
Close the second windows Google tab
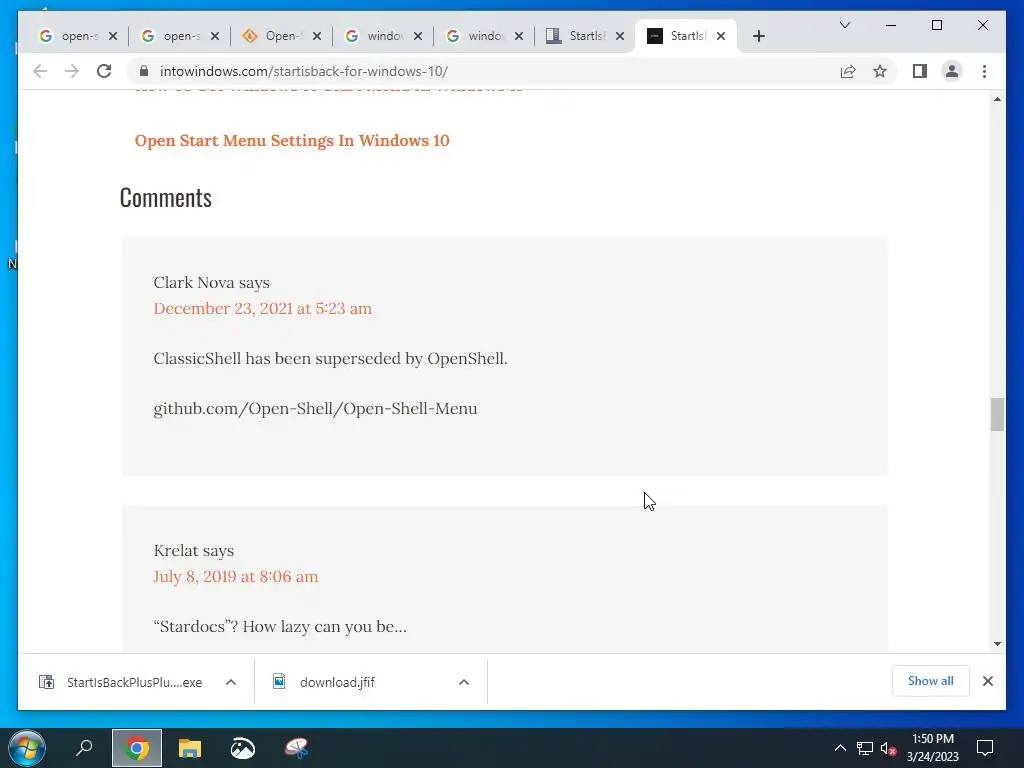(x=519, y=36)
